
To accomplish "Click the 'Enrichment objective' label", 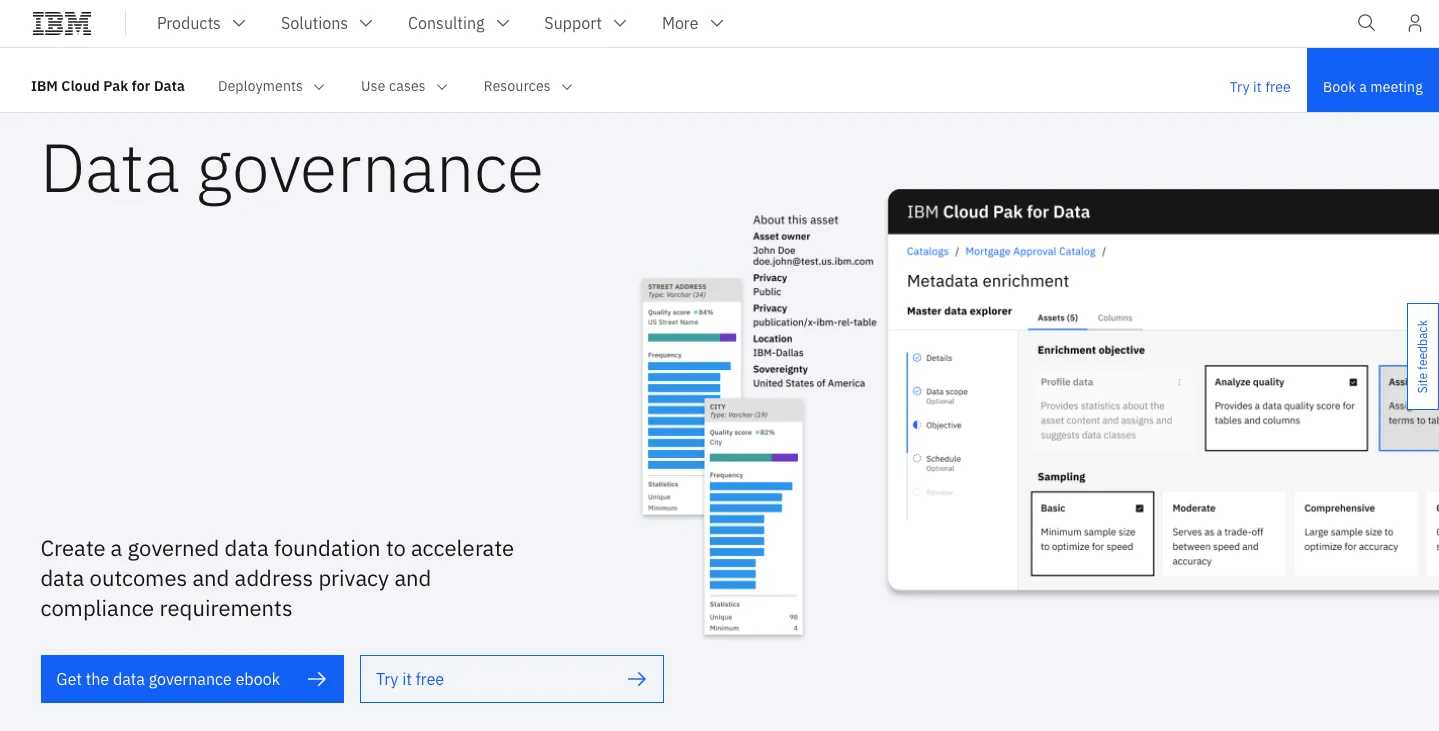I will coord(1091,350).
